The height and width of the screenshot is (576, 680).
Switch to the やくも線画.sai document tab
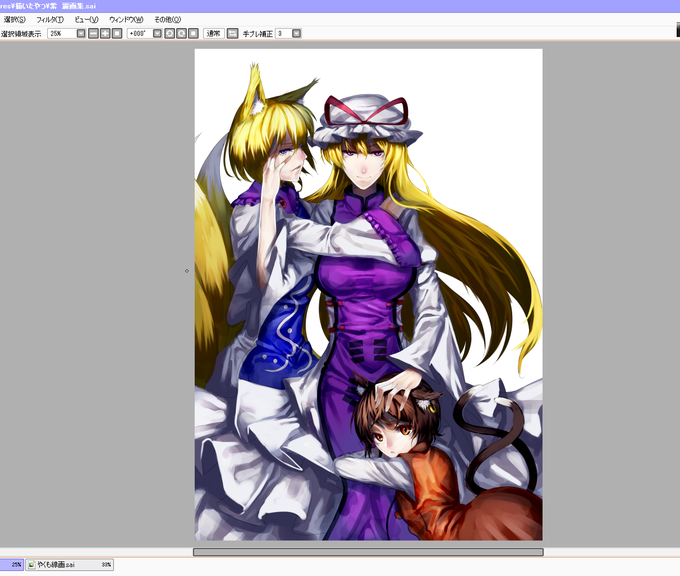click(69, 564)
